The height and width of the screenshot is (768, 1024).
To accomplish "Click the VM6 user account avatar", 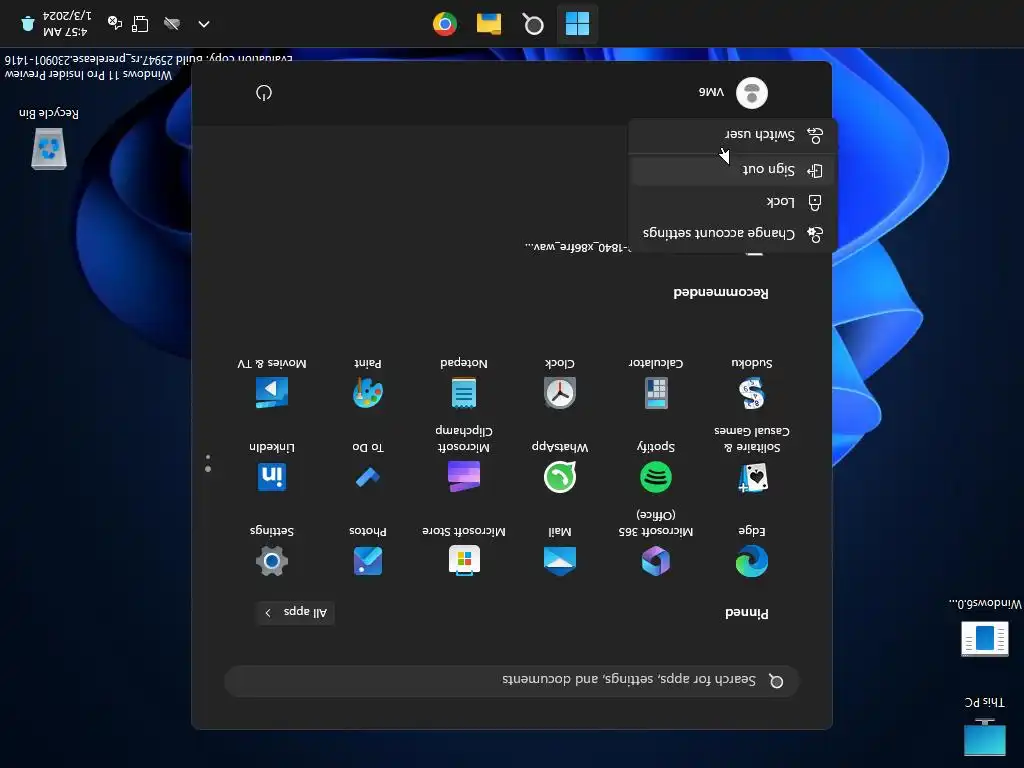I will coord(752,93).
